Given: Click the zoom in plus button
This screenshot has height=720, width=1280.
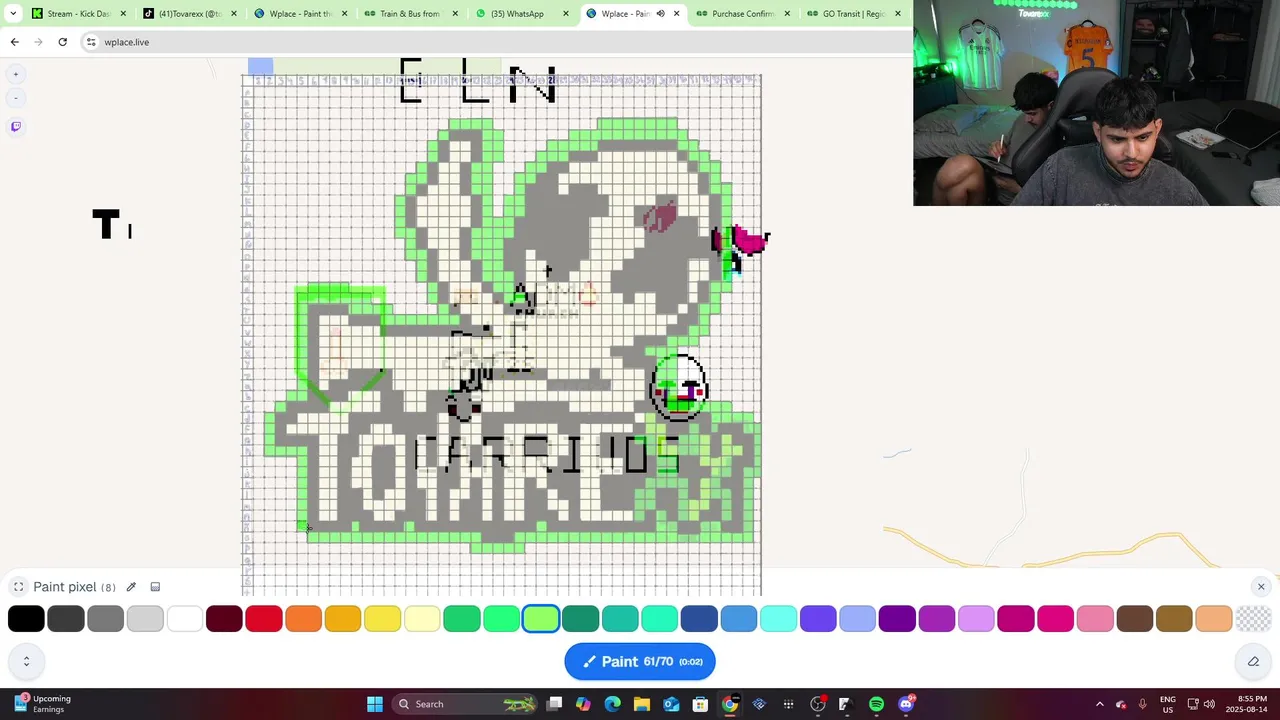Looking at the screenshot, I should pyautogui.click(x=16, y=74).
